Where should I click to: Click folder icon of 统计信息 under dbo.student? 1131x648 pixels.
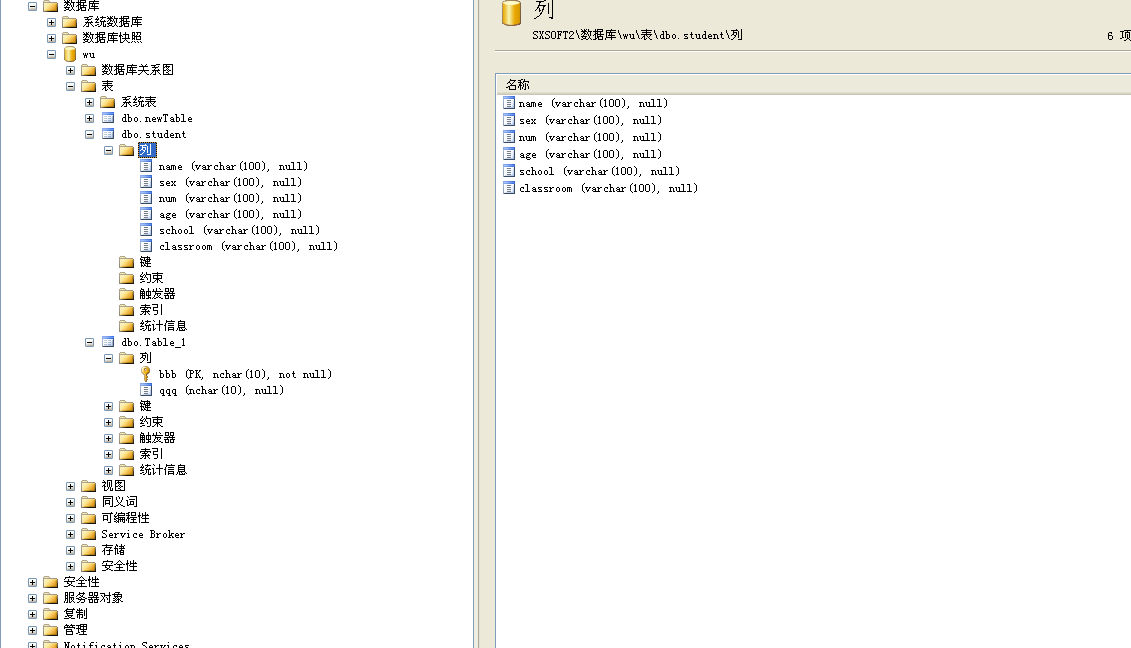[x=127, y=325]
